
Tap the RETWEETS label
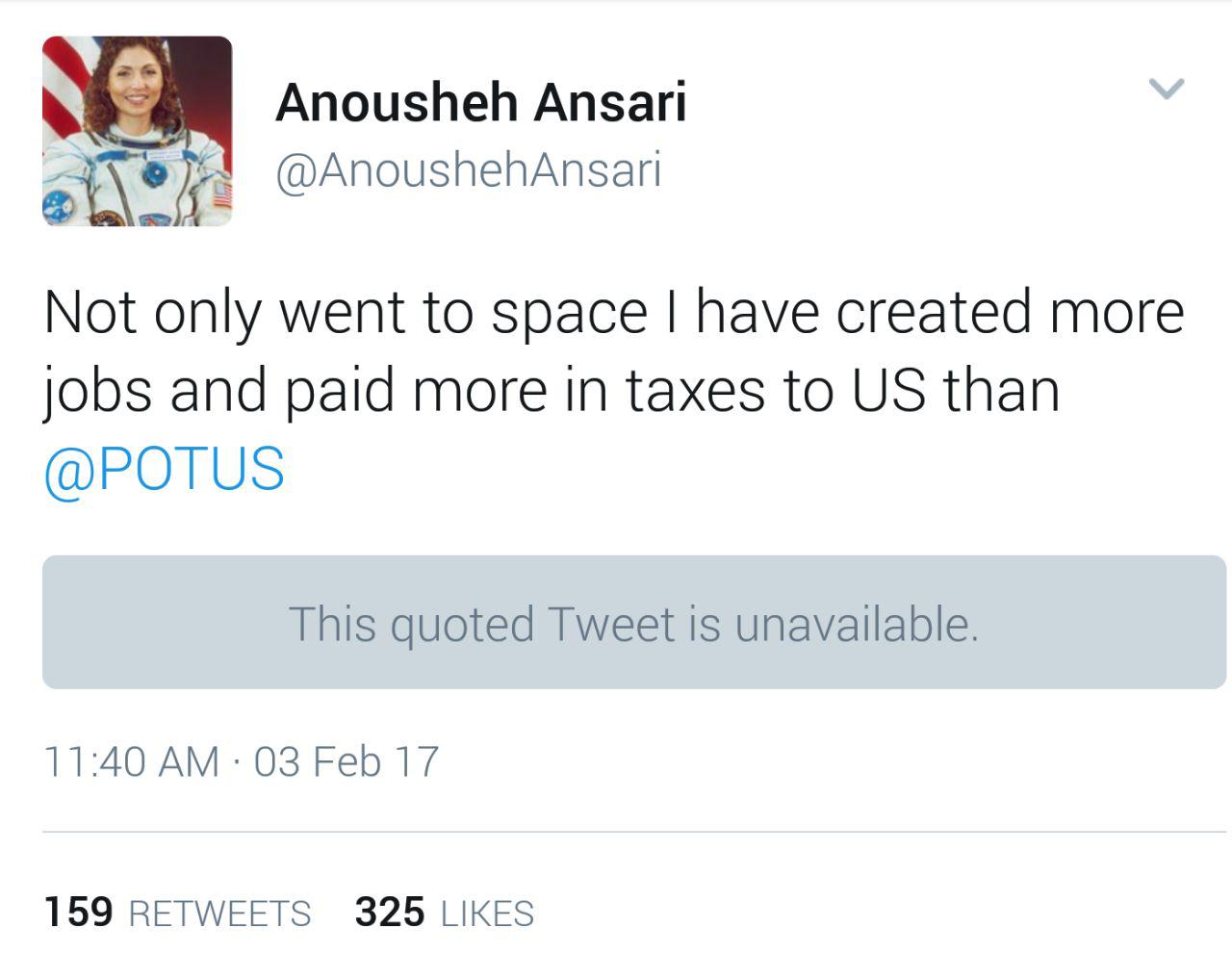tap(219, 914)
